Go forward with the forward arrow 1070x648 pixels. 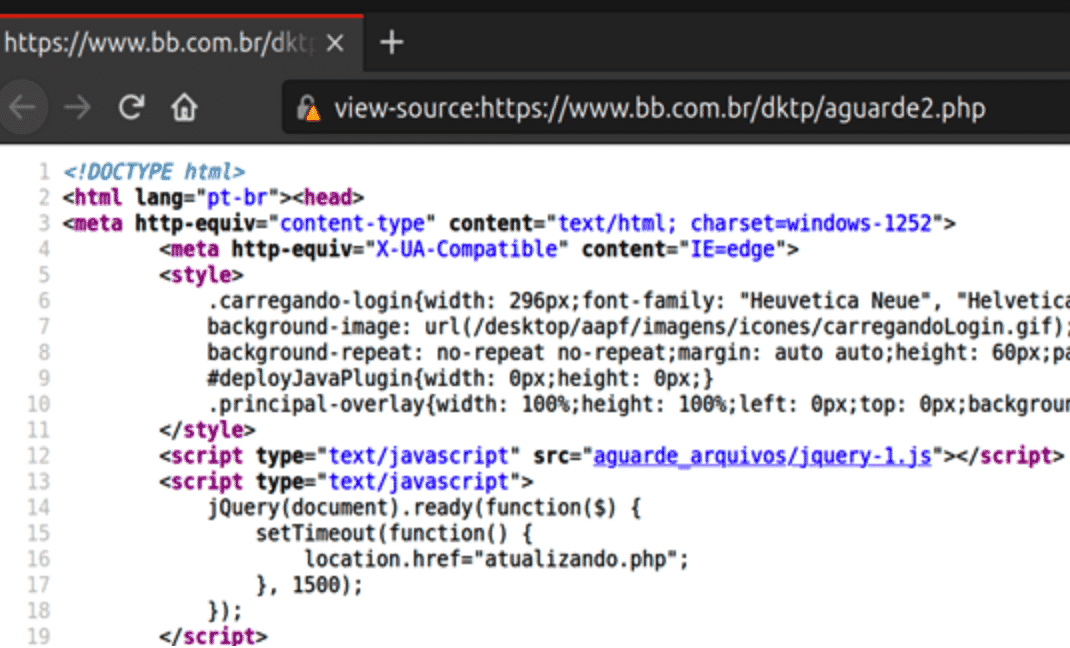point(77,107)
